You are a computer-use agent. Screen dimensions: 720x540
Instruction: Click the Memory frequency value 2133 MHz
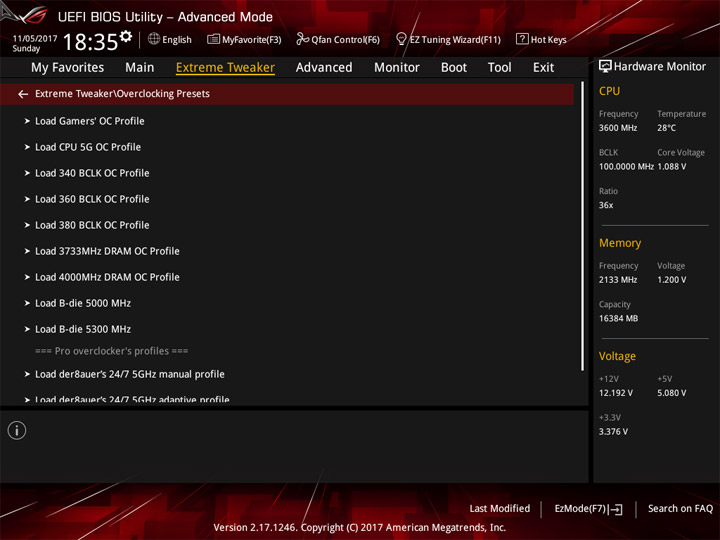pos(618,280)
